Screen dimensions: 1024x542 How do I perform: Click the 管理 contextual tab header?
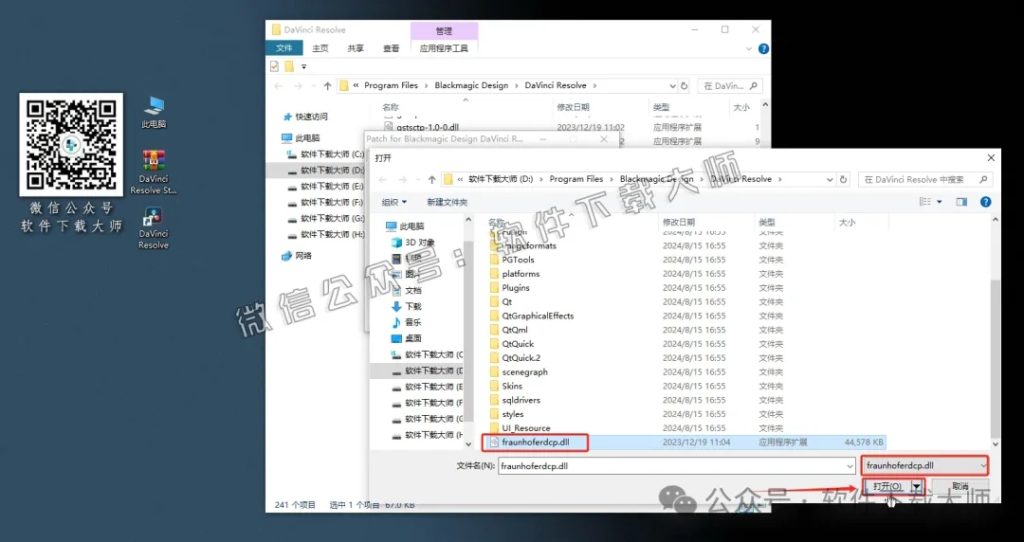point(444,31)
